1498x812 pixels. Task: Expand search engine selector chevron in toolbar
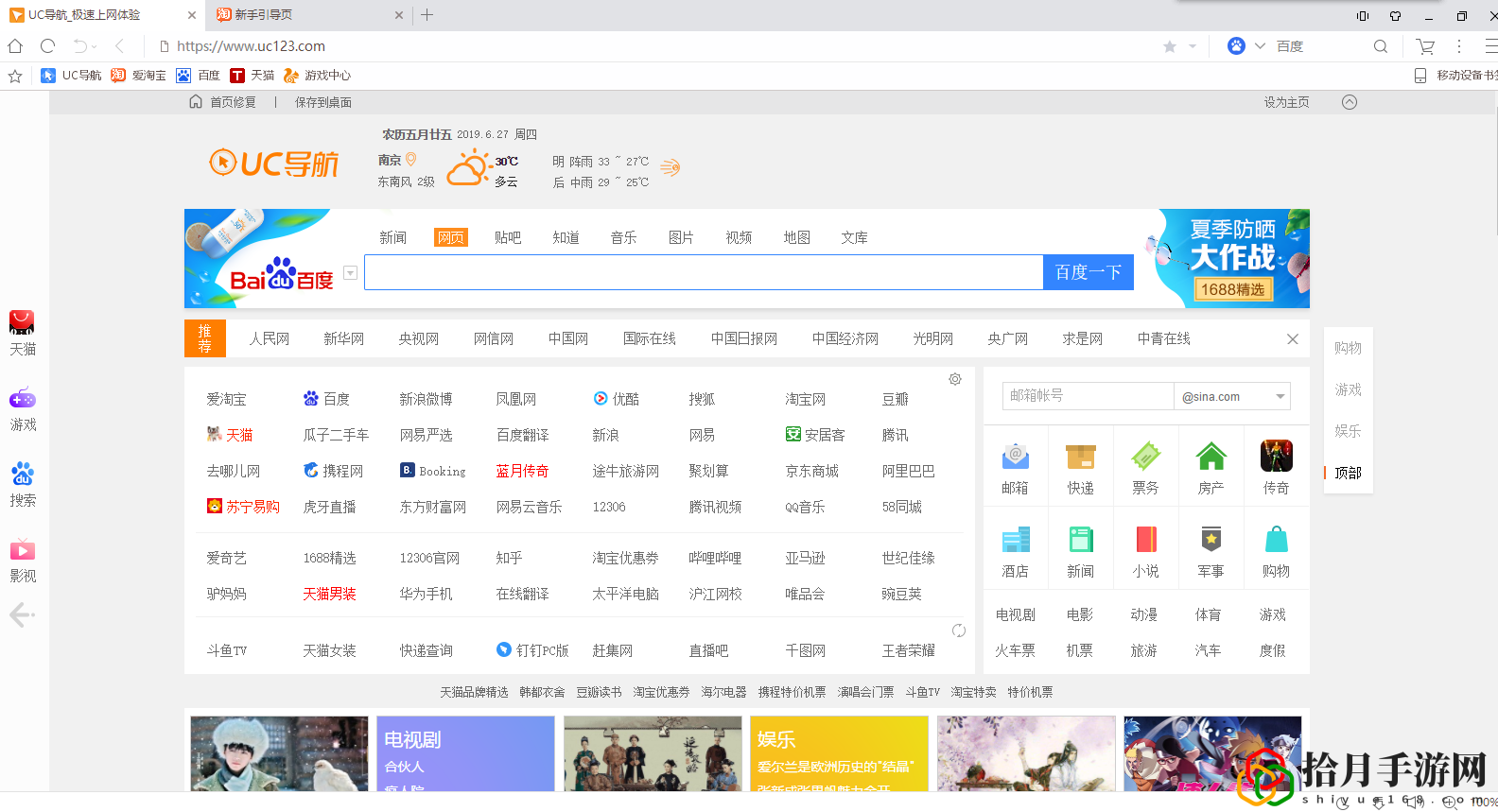pos(1260,46)
